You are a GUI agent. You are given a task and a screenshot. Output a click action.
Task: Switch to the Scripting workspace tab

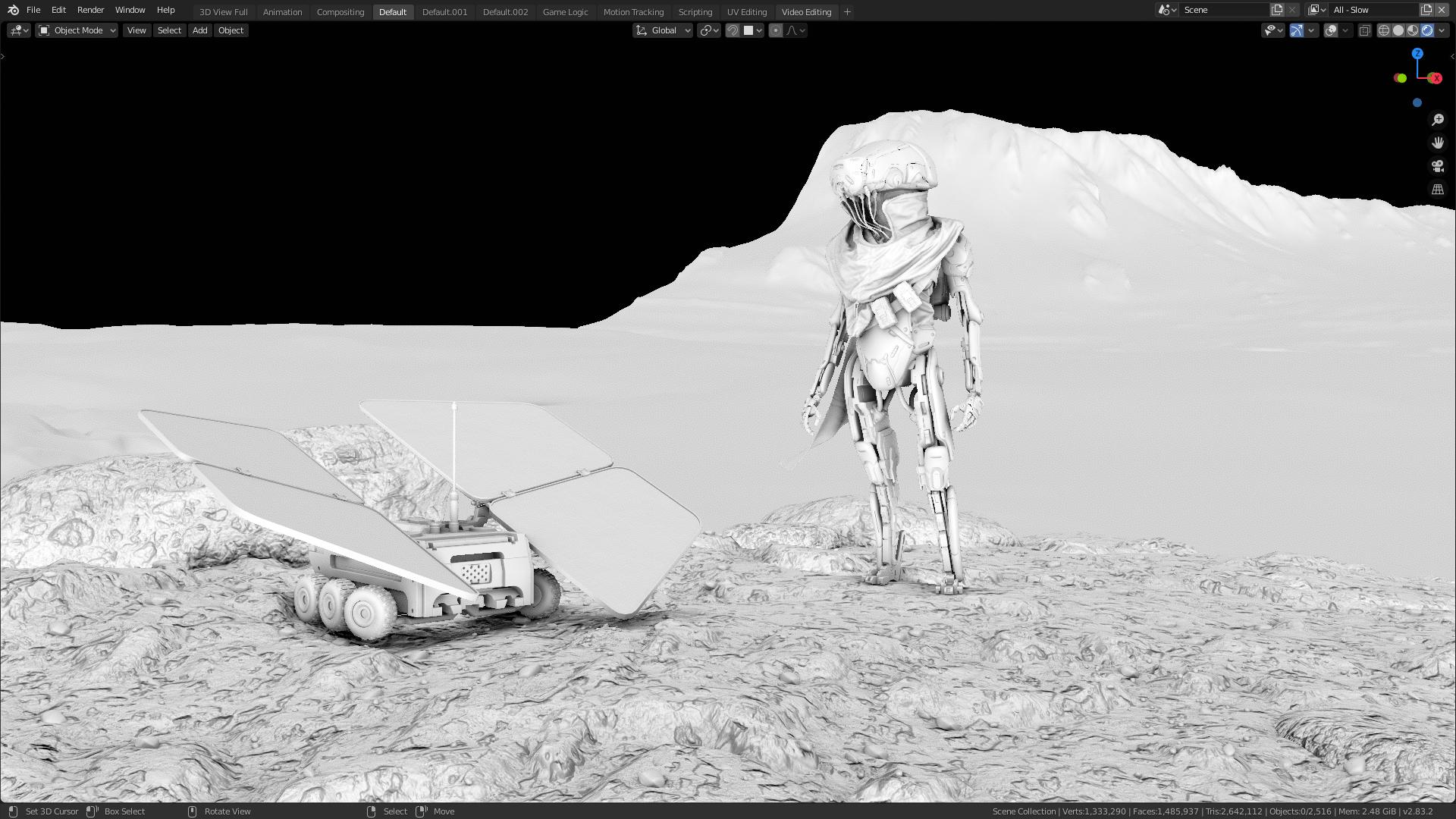(x=695, y=12)
